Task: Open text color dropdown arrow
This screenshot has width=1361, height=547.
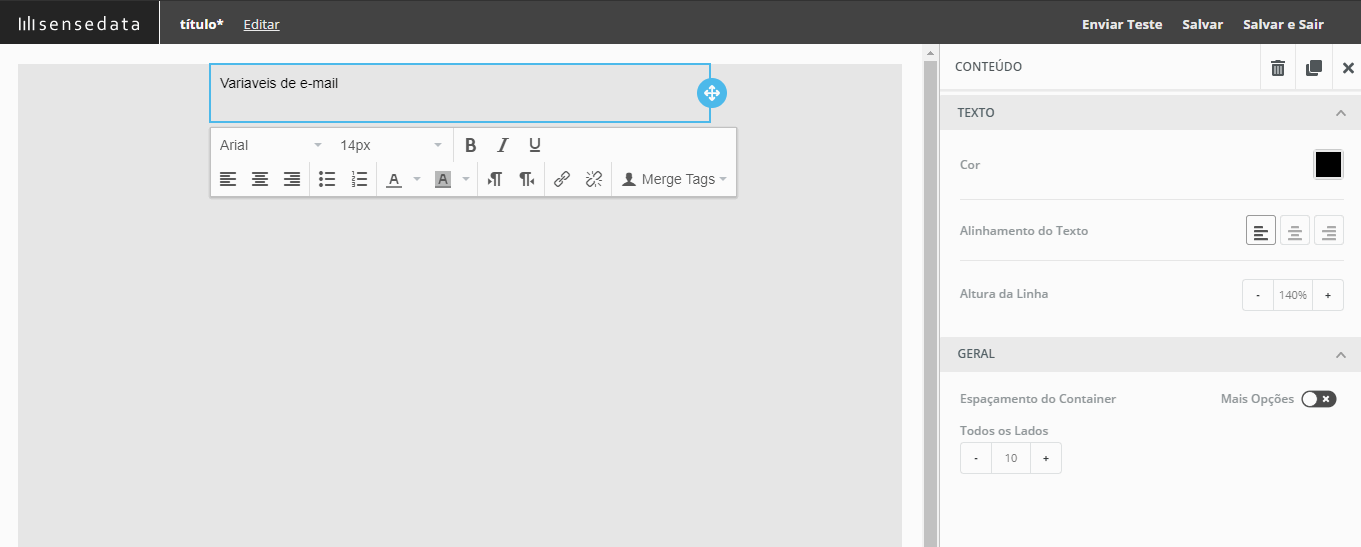Action: (x=417, y=179)
